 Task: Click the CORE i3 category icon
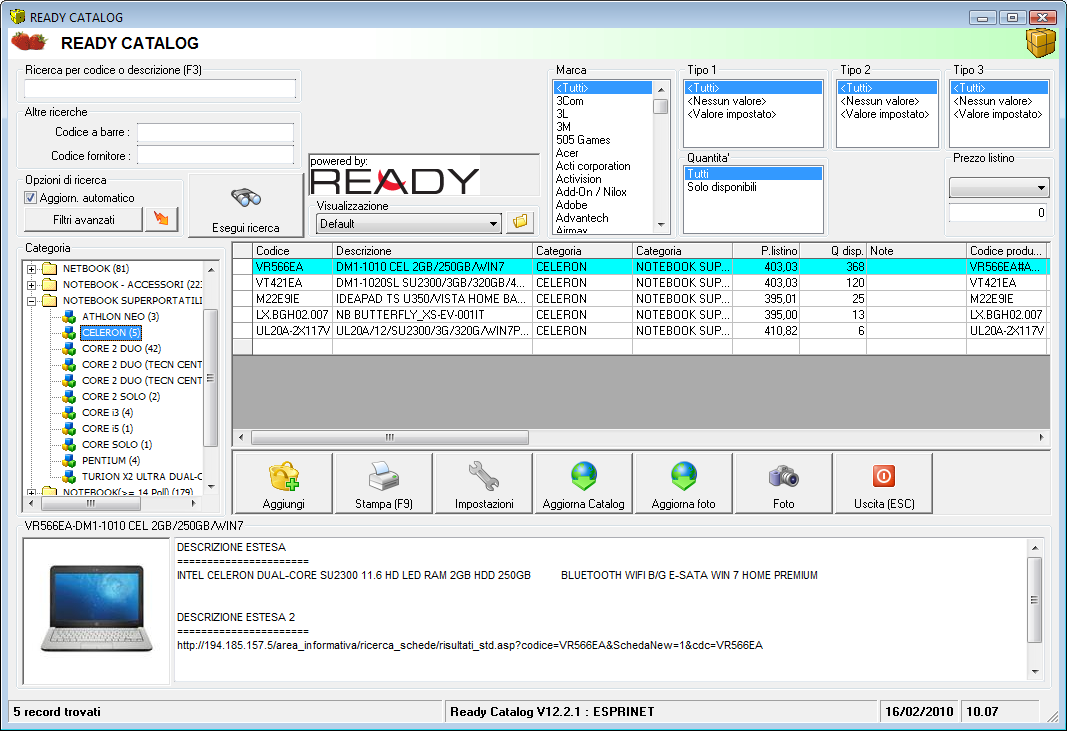[x=69, y=412]
